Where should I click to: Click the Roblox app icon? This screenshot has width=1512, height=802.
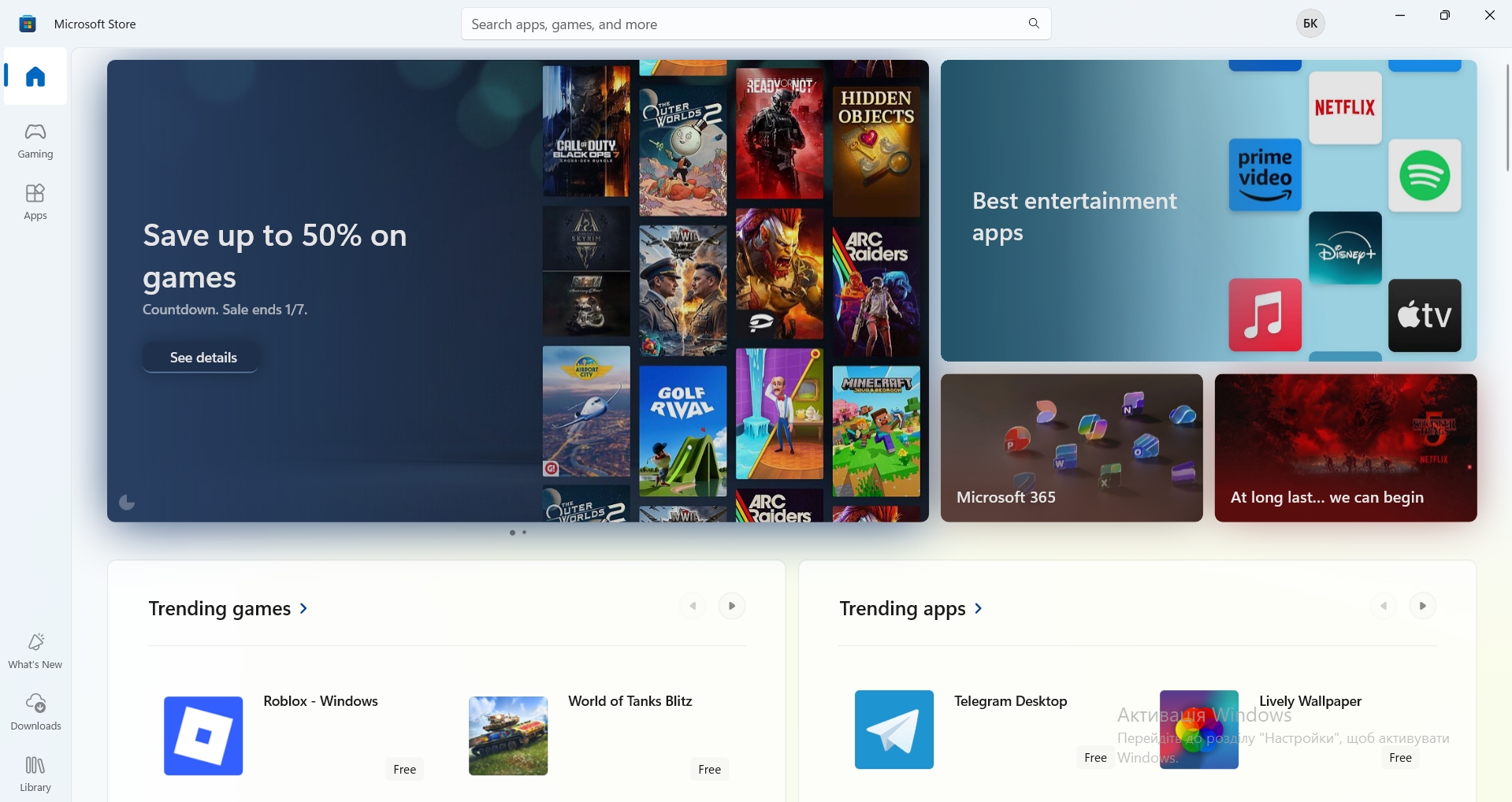click(203, 736)
